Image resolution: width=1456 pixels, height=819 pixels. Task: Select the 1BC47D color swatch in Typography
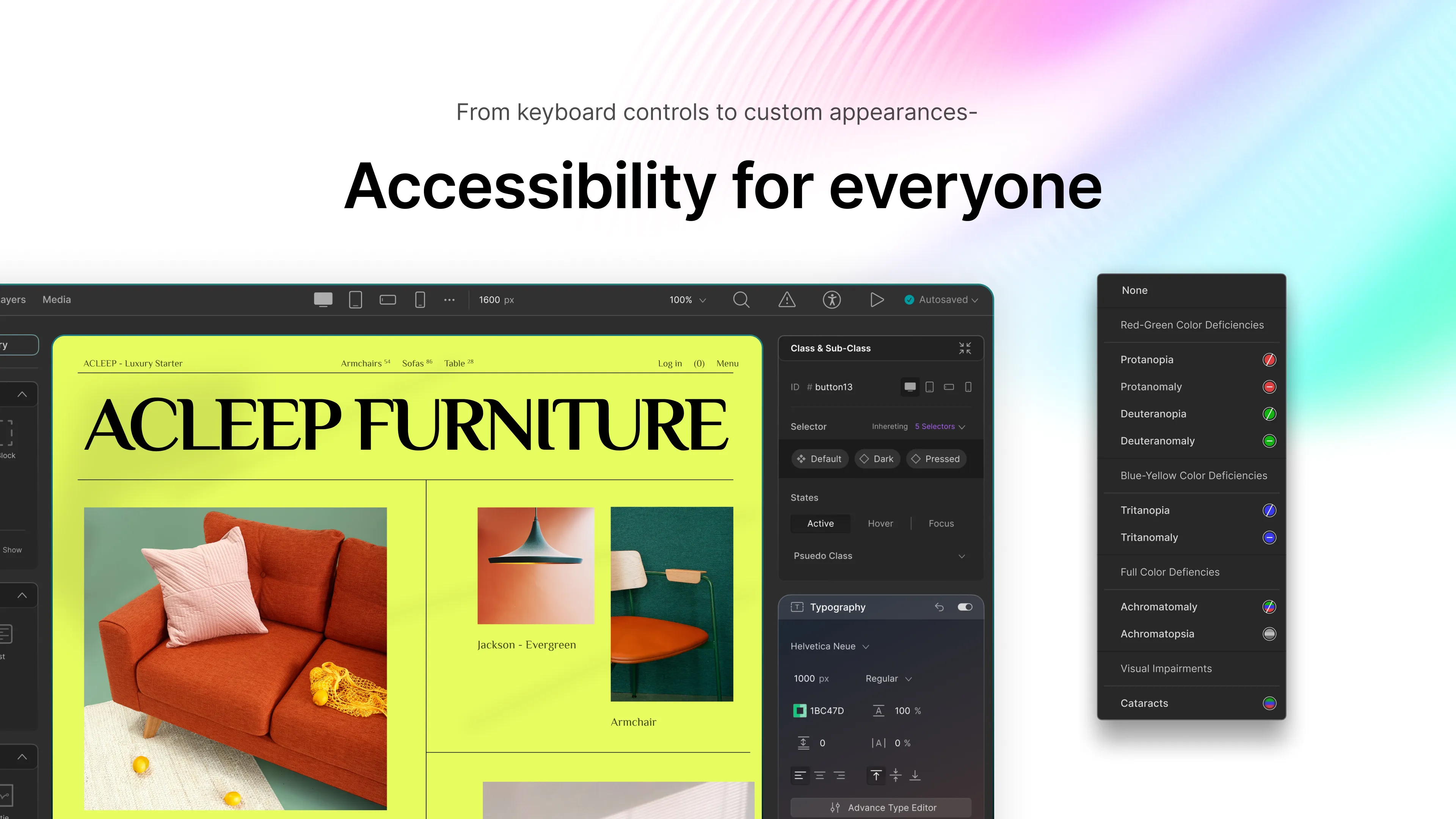tap(800, 710)
